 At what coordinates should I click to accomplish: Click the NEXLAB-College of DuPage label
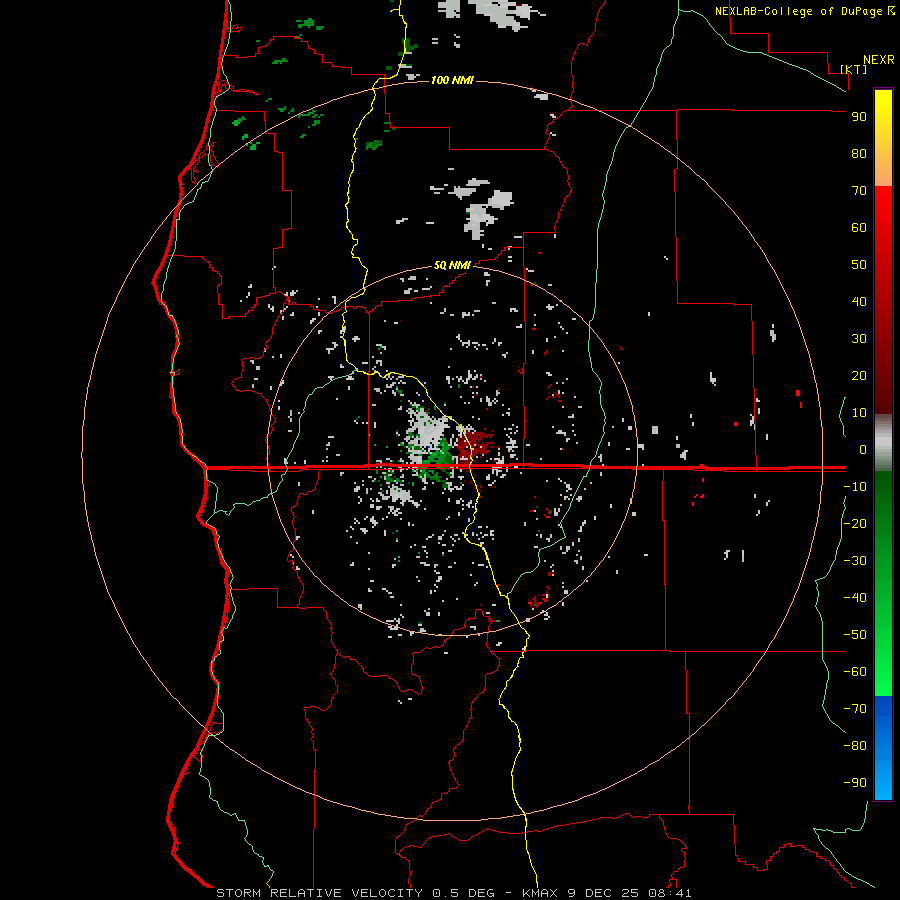tap(800, 11)
